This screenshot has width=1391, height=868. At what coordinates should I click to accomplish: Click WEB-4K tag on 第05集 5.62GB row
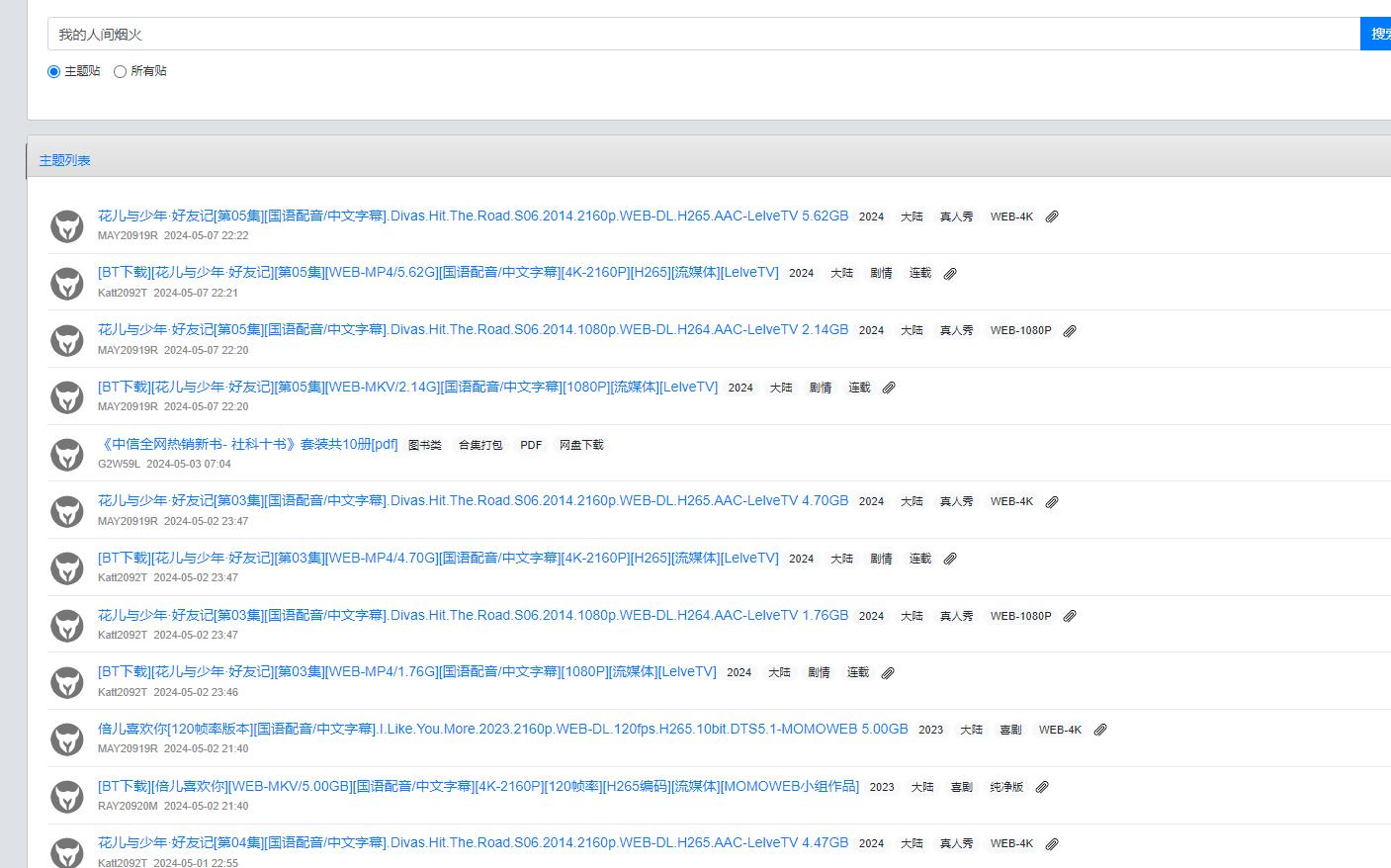click(1011, 217)
